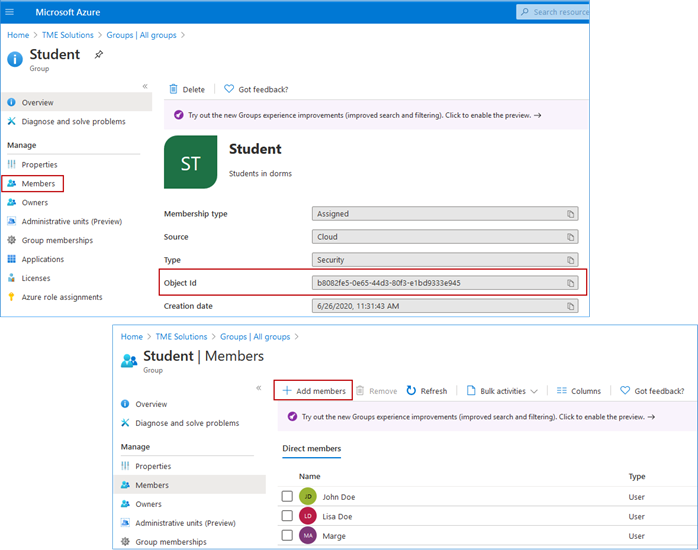Open Overview in the top Student sidebar
The height and width of the screenshot is (550, 698).
pyautogui.click(x=77, y=102)
